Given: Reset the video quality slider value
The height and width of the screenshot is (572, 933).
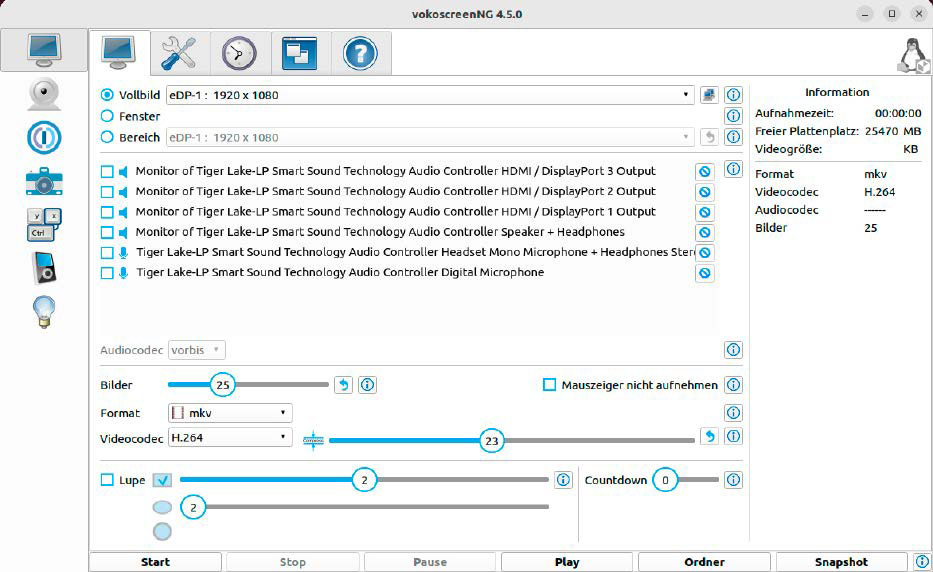Looking at the screenshot, I should (708, 437).
